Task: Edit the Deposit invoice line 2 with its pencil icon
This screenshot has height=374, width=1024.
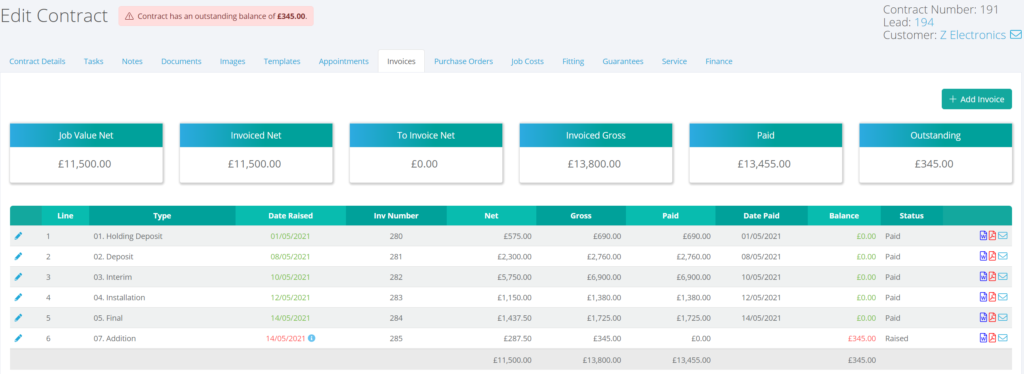Action: click(x=18, y=256)
